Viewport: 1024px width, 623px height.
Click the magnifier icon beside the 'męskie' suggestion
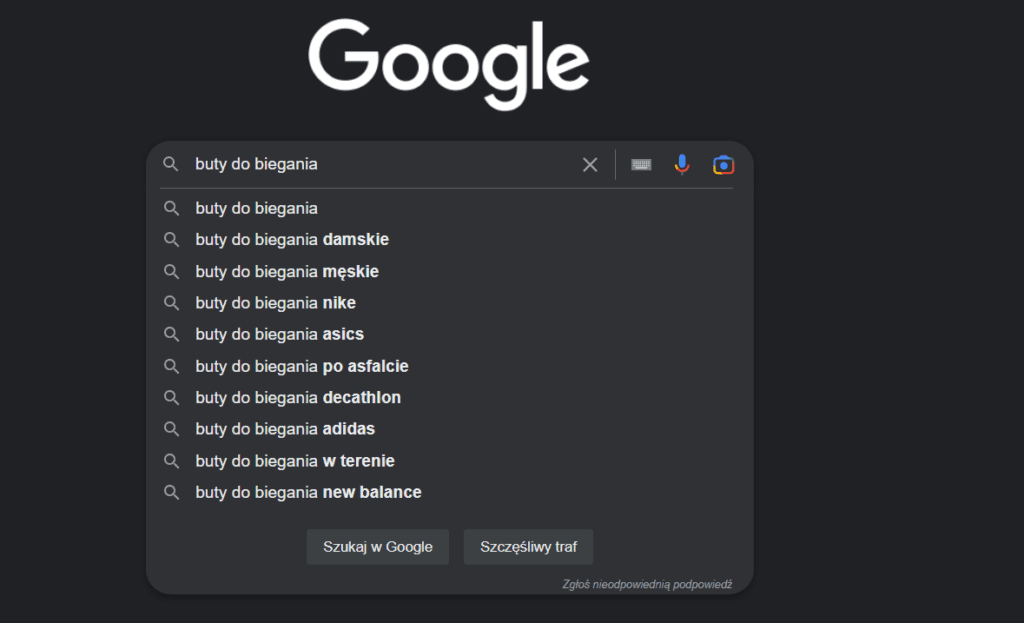pos(171,271)
